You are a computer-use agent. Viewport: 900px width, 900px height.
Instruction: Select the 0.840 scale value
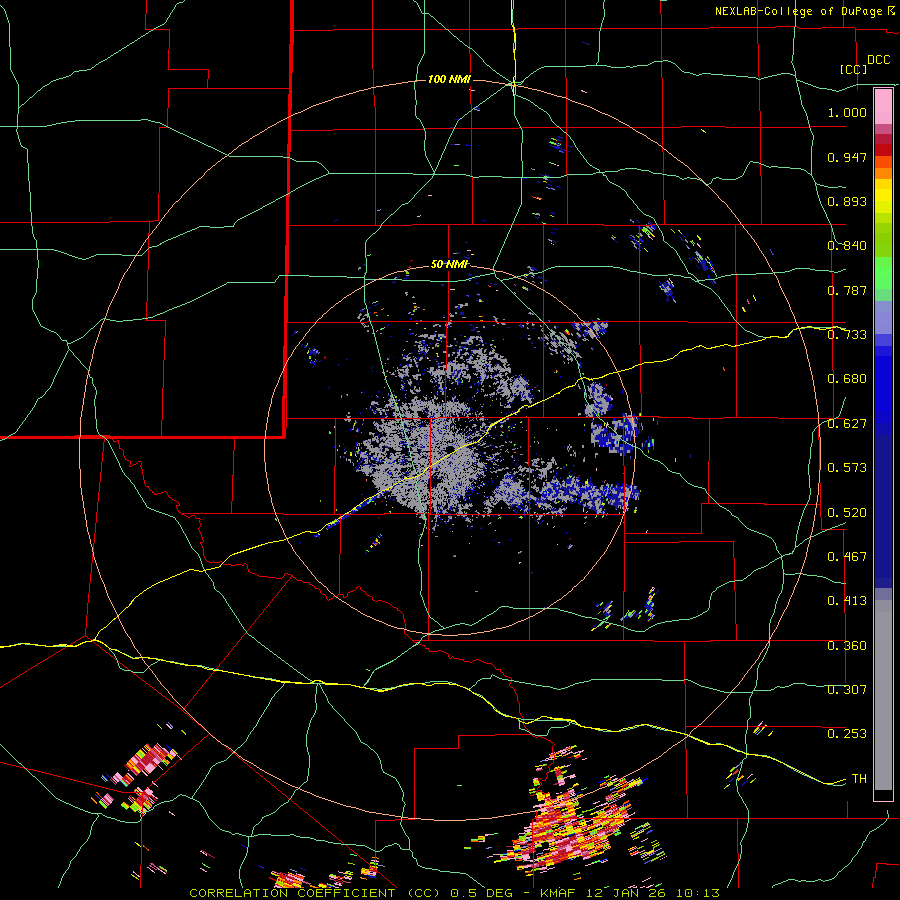847,246
